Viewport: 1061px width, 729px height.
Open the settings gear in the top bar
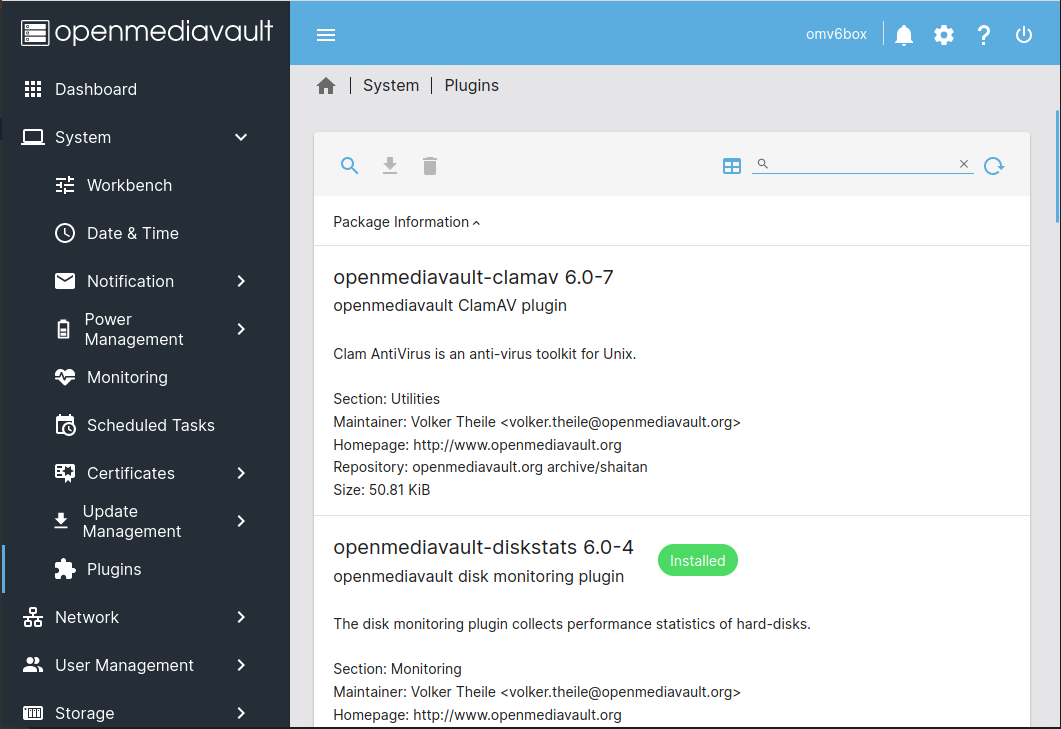943,34
